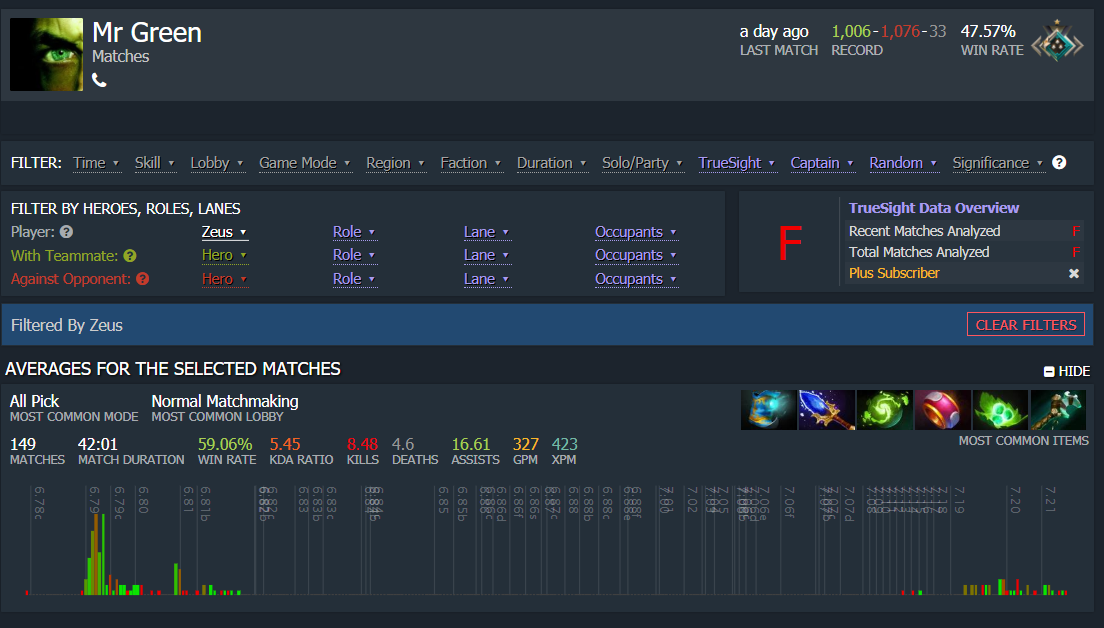Open the Against Opponent Lane dropdown
Screen dimensions: 1104x628
487,279
